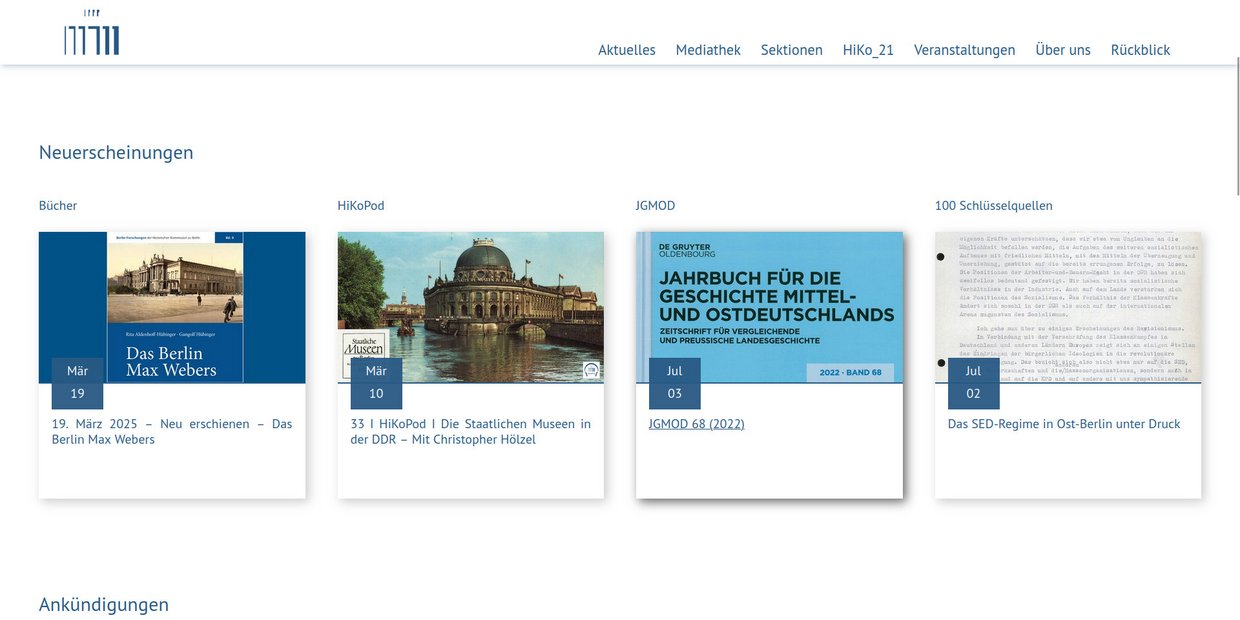Select Rückblick in the navigation bar
Image resolution: width=1240 pixels, height=620 pixels.
1140,49
